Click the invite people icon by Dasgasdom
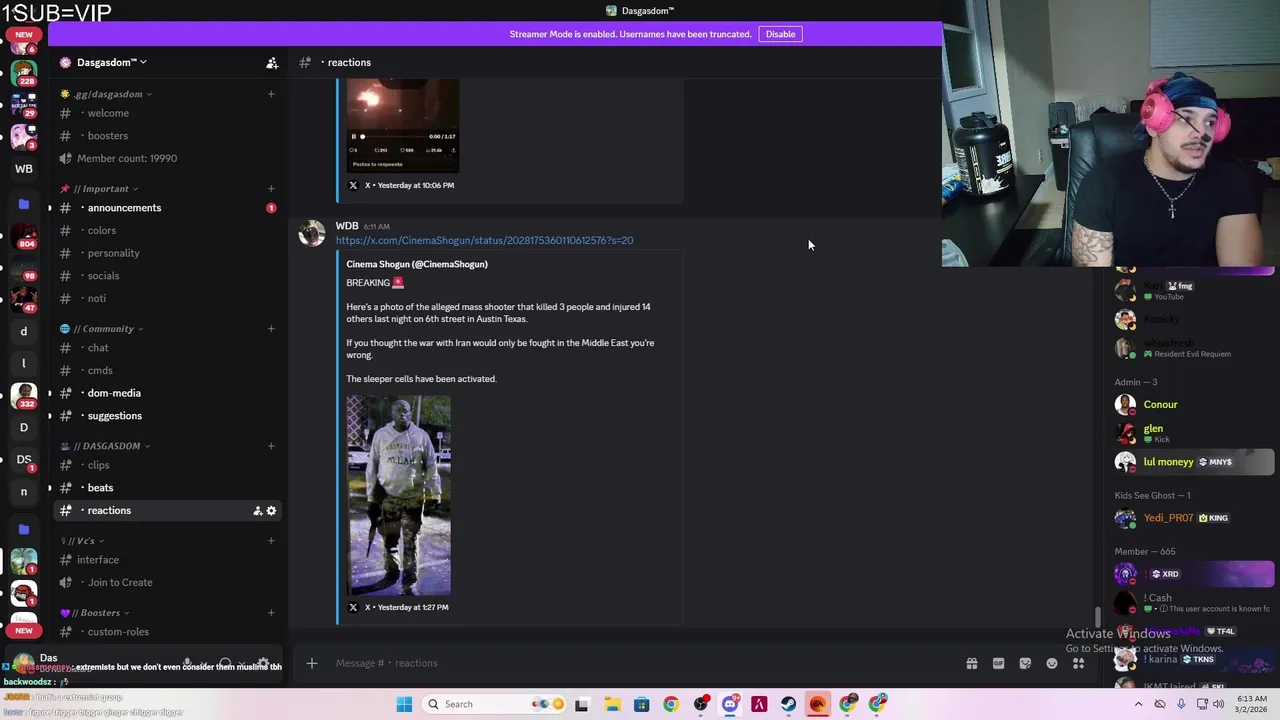The image size is (1280, 720). (x=272, y=62)
